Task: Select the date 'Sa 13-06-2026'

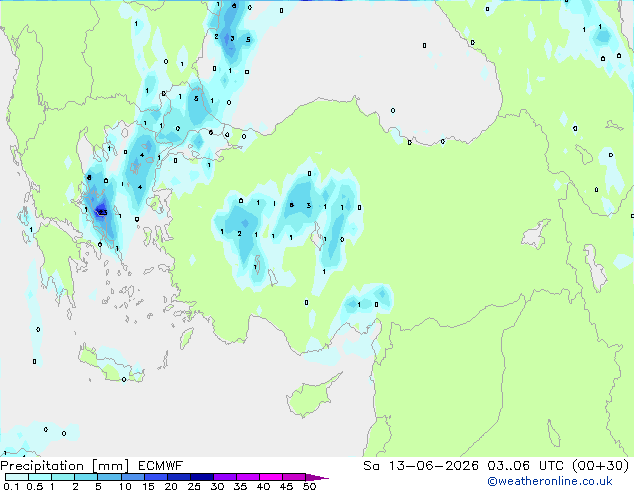Action: coord(421,466)
